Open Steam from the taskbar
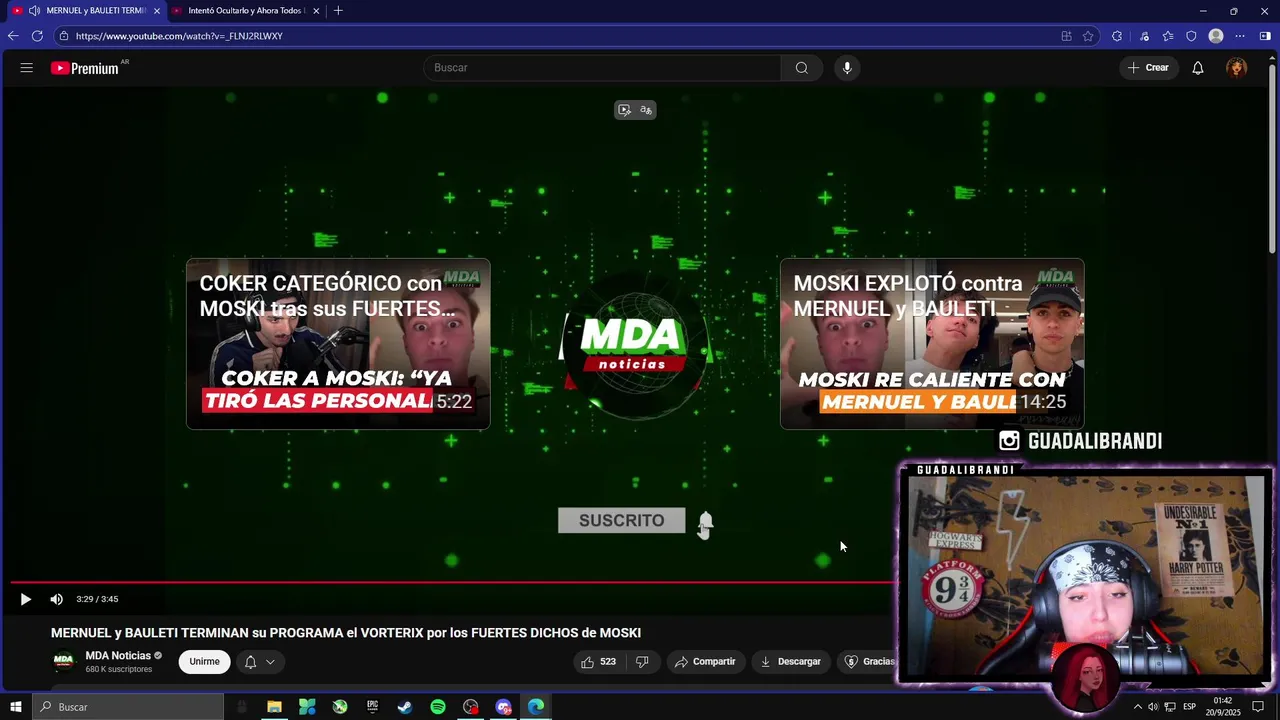Screen dimensions: 1280x720 405,707
